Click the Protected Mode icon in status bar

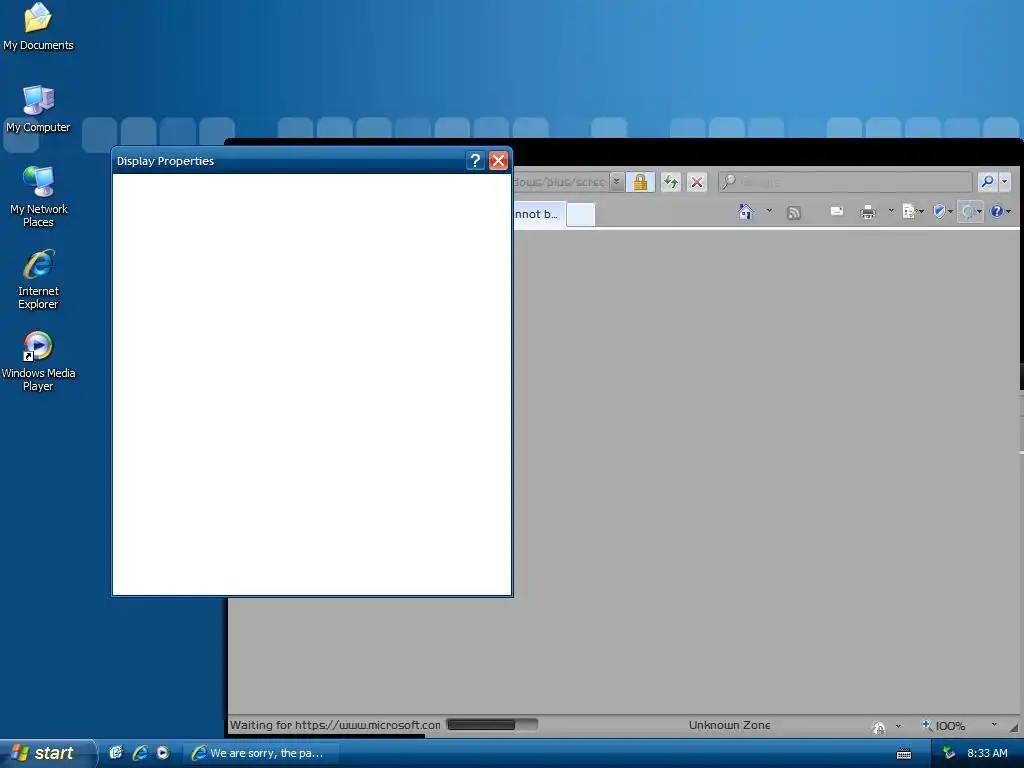point(879,726)
